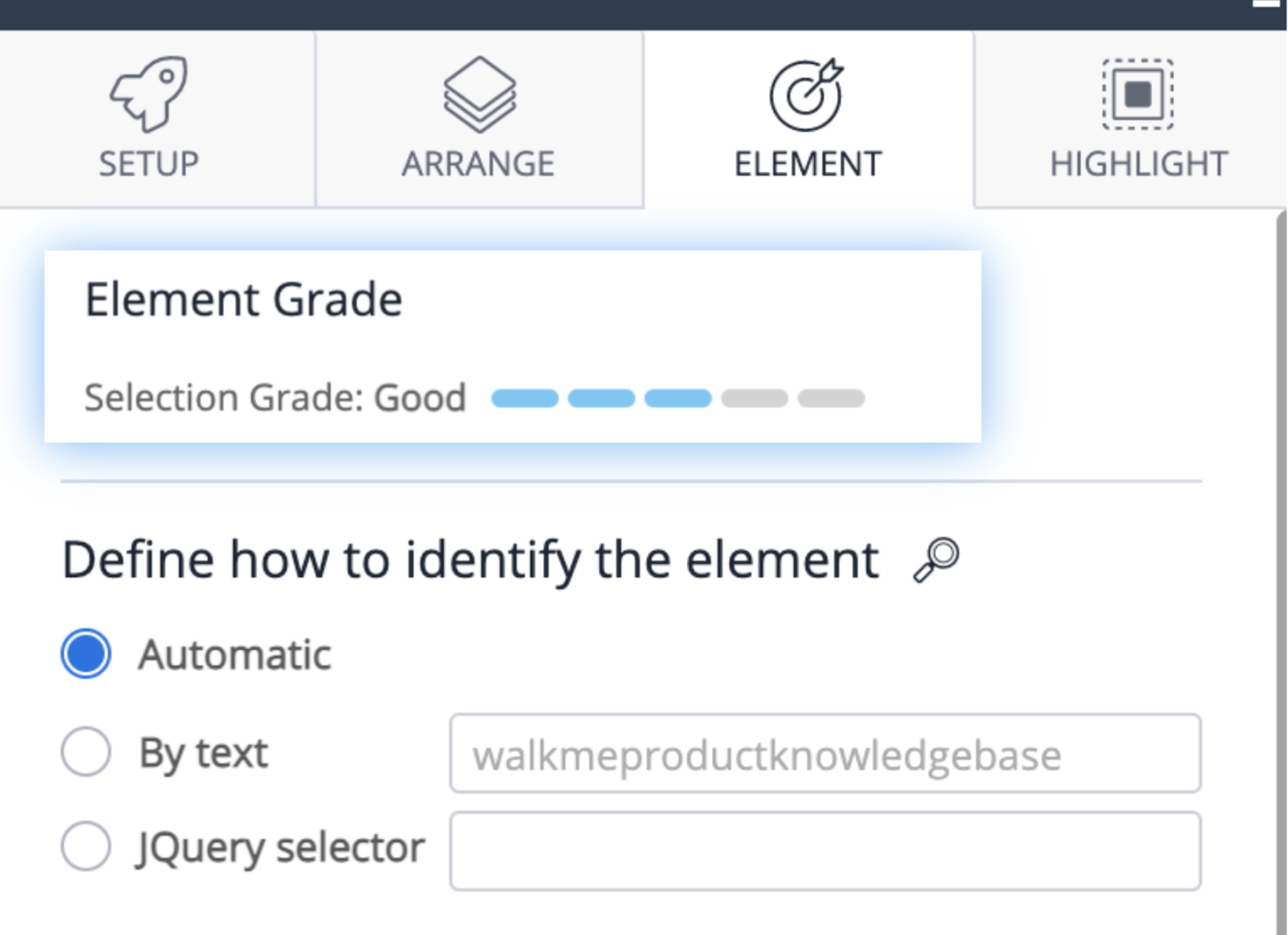Click the target Element icon

[x=806, y=95]
